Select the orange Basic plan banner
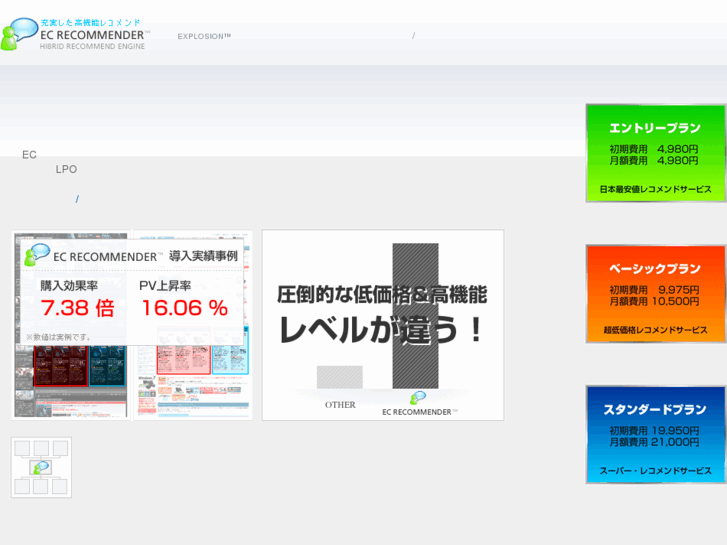Image resolution: width=727 pixels, height=545 pixels. (x=656, y=294)
